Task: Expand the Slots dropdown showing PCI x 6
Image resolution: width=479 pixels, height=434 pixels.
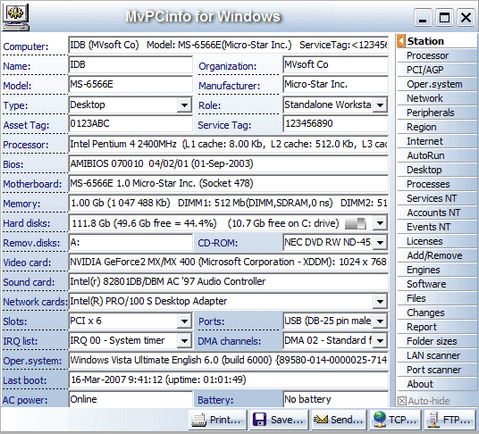Action: click(184, 321)
